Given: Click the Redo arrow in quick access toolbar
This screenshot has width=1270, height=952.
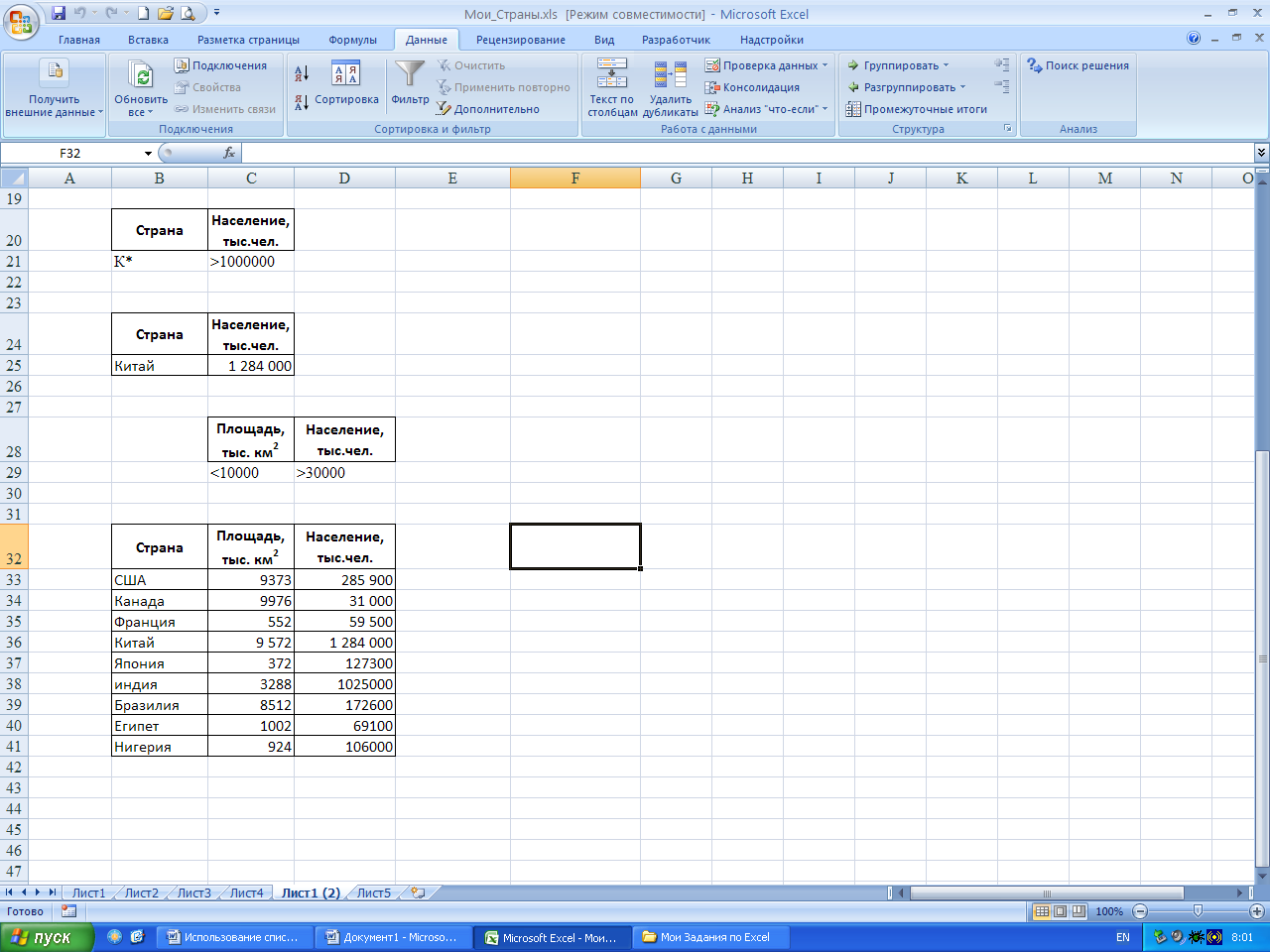Looking at the screenshot, I should pyautogui.click(x=111, y=13).
